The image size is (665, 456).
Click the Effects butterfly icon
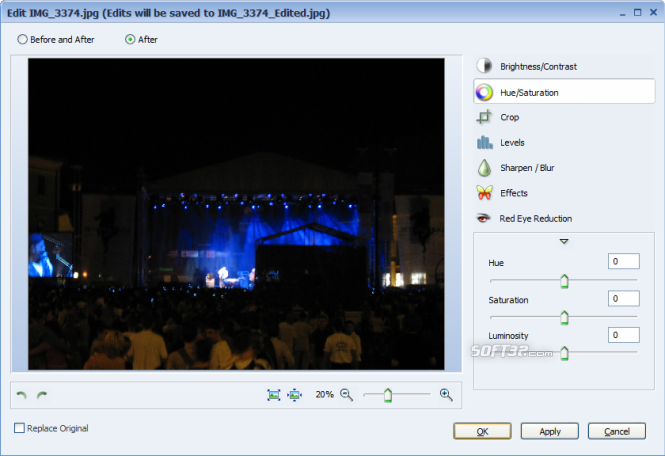pyautogui.click(x=484, y=193)
